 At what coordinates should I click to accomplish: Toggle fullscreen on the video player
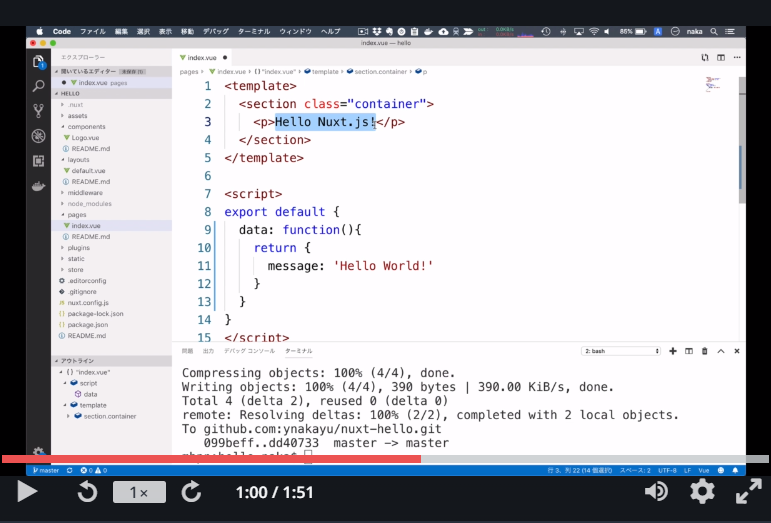coord(749,491)
